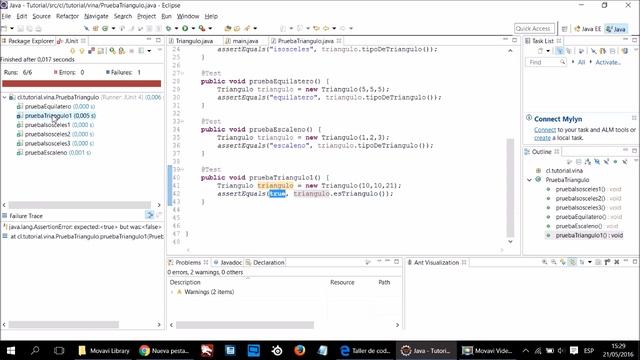Open Ant Visualization view menu dropdown
The image size is (640, 360).
coord(590,262)
